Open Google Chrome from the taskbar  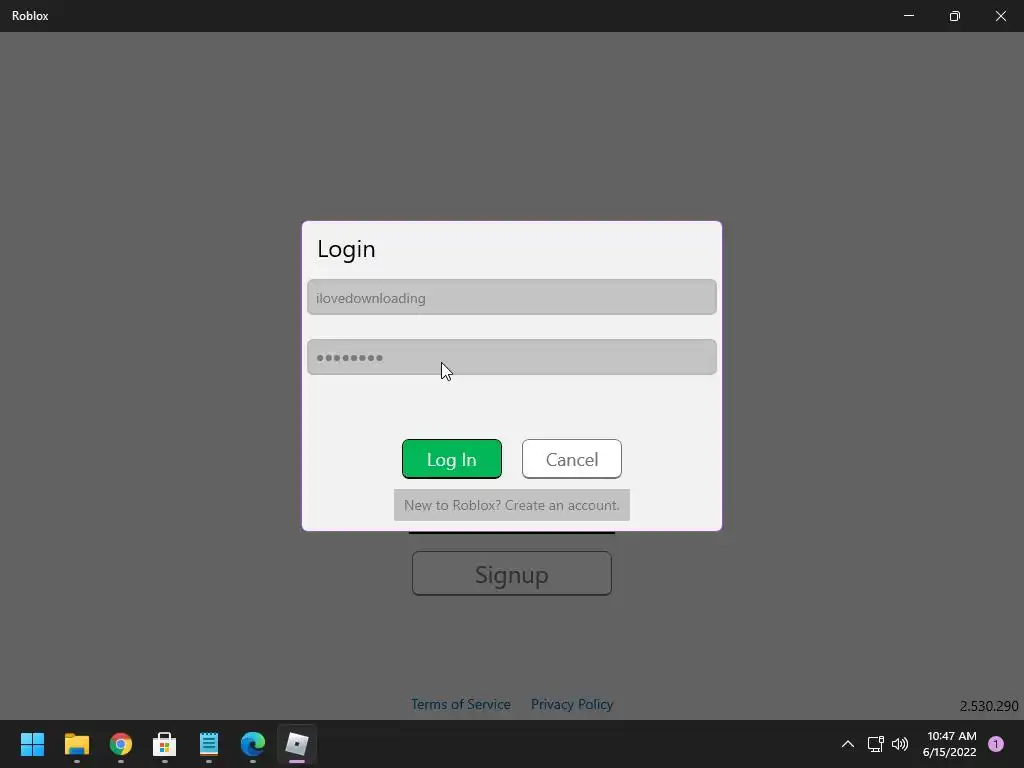tap(121, 744)
